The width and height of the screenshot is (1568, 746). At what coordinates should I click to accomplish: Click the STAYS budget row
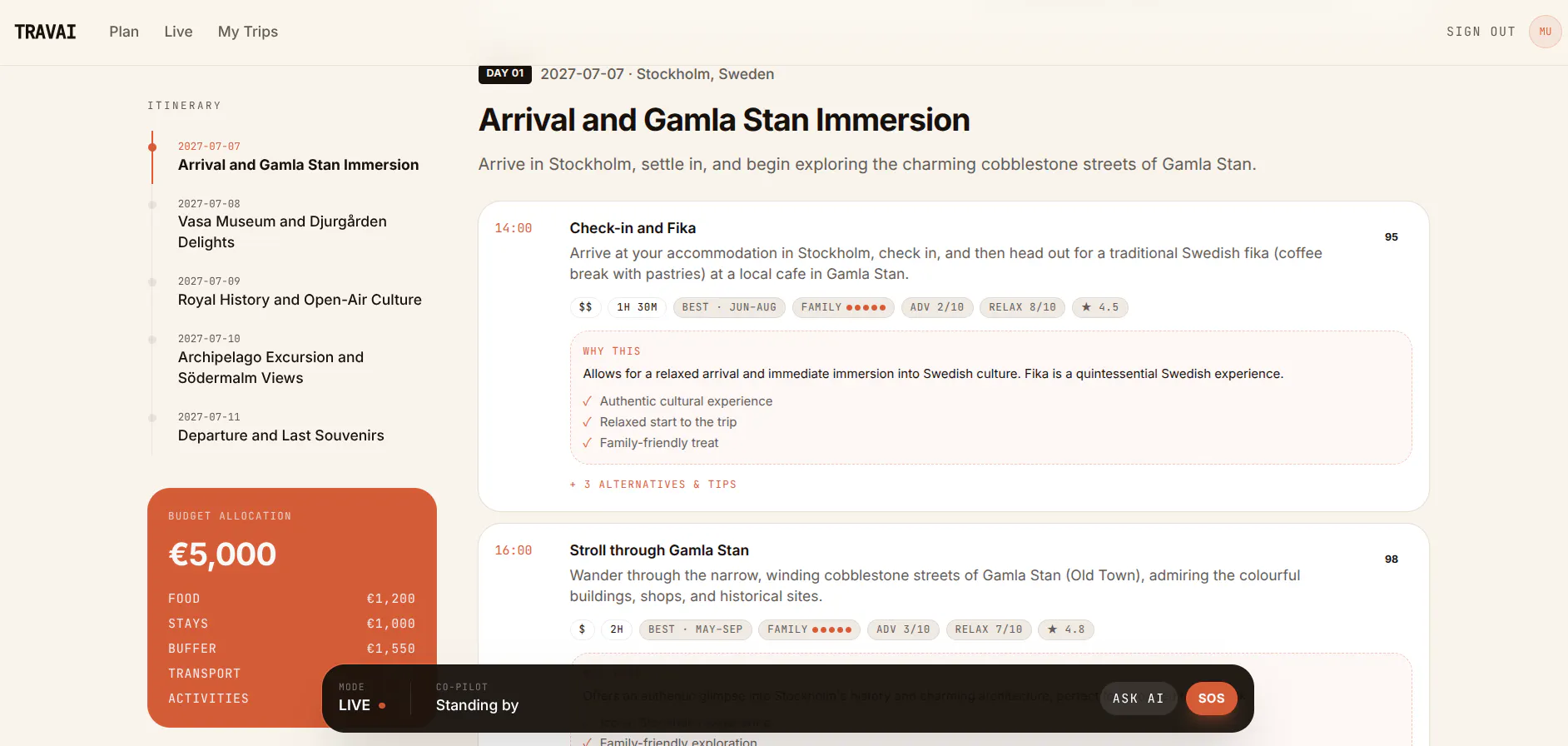tap(291, 624)
